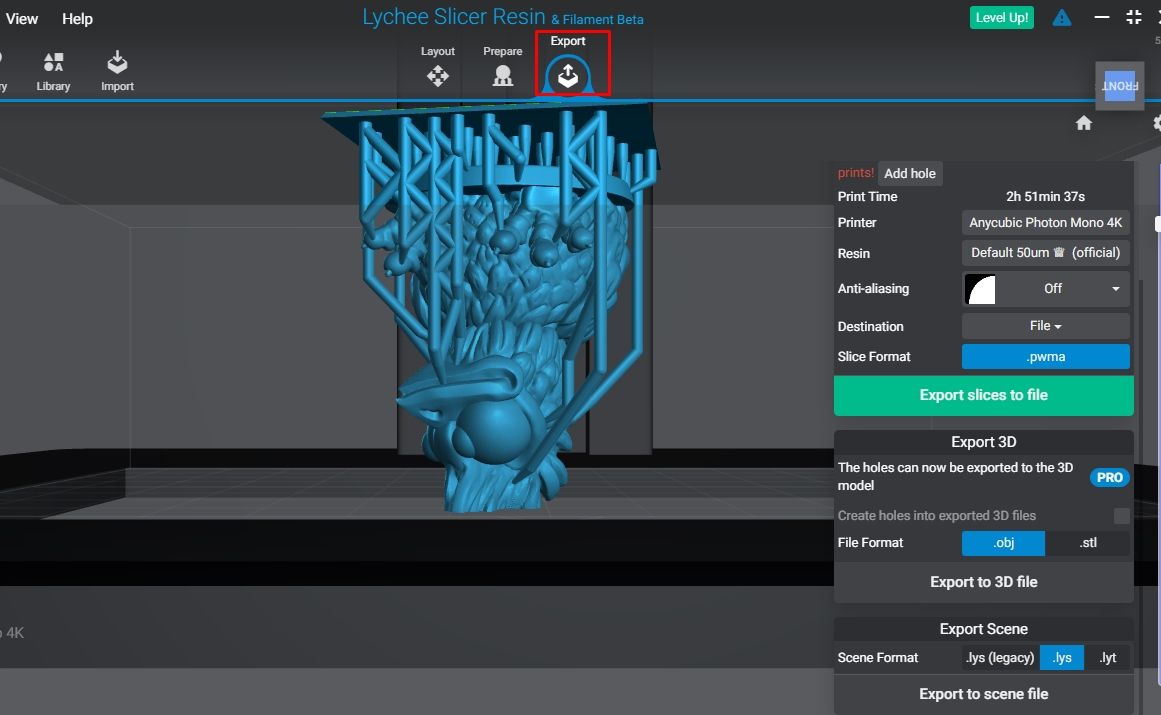Click Export to scene file

tap(983, 694)
